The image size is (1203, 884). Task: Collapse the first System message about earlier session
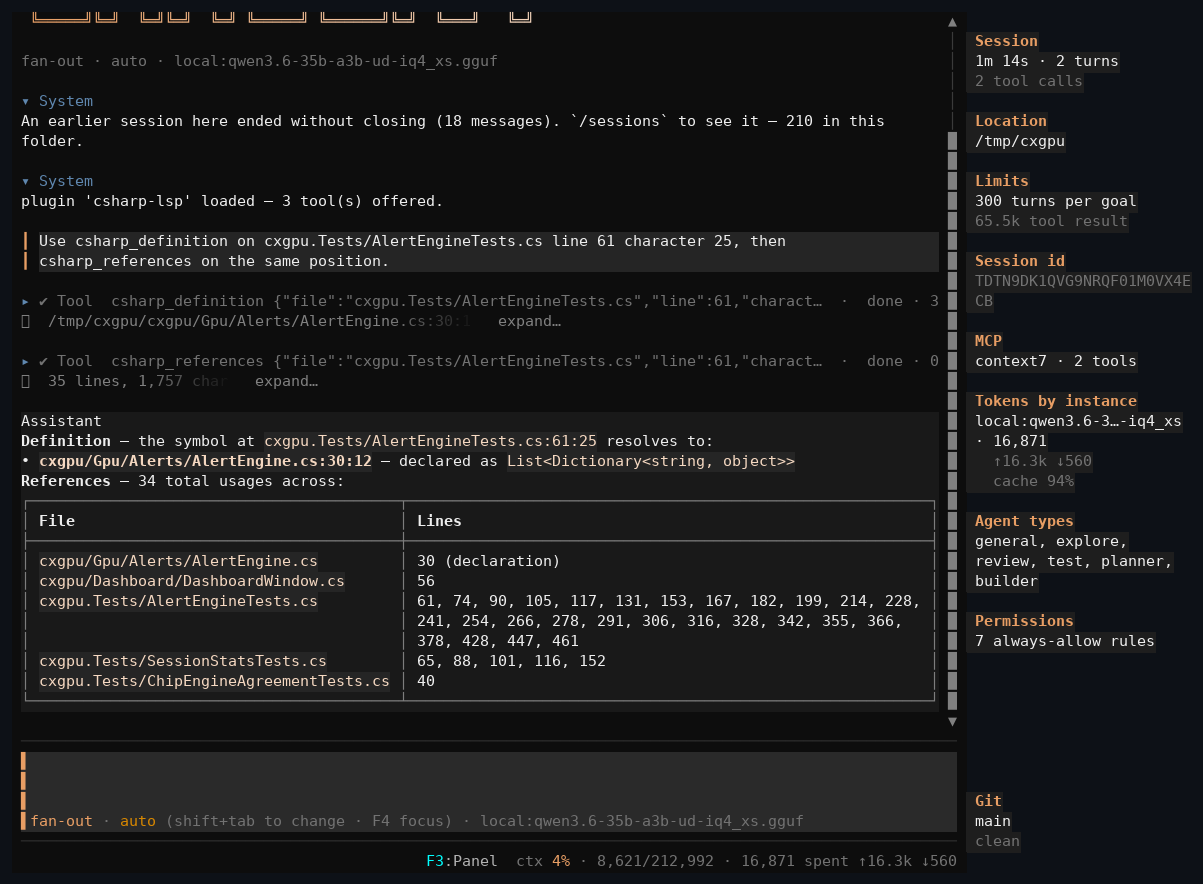tap(27, 101)
